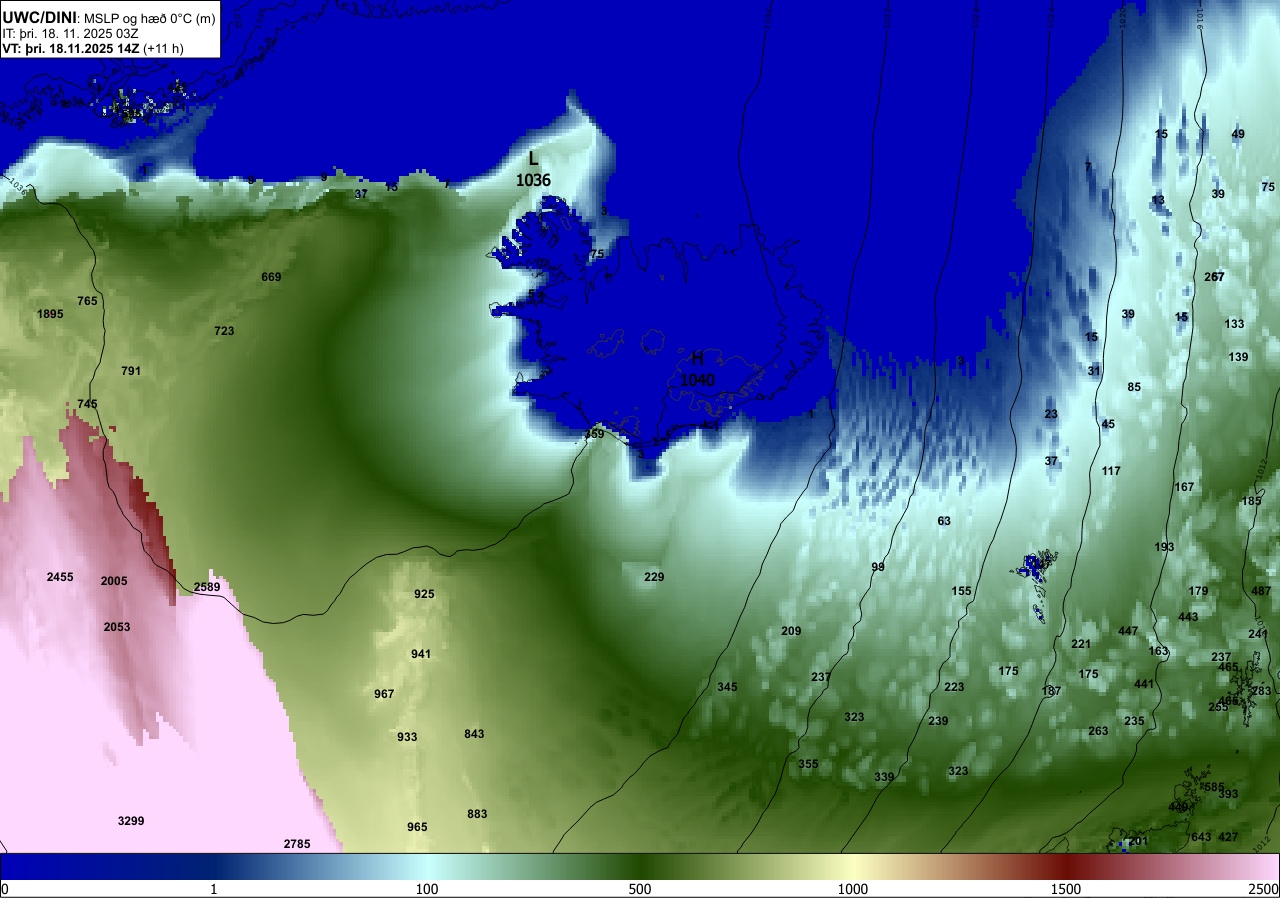This screenshot has height=898, width=1280.
Task: Click the 'H' high-pressure marker over Iceland
Action: (697, 359)
